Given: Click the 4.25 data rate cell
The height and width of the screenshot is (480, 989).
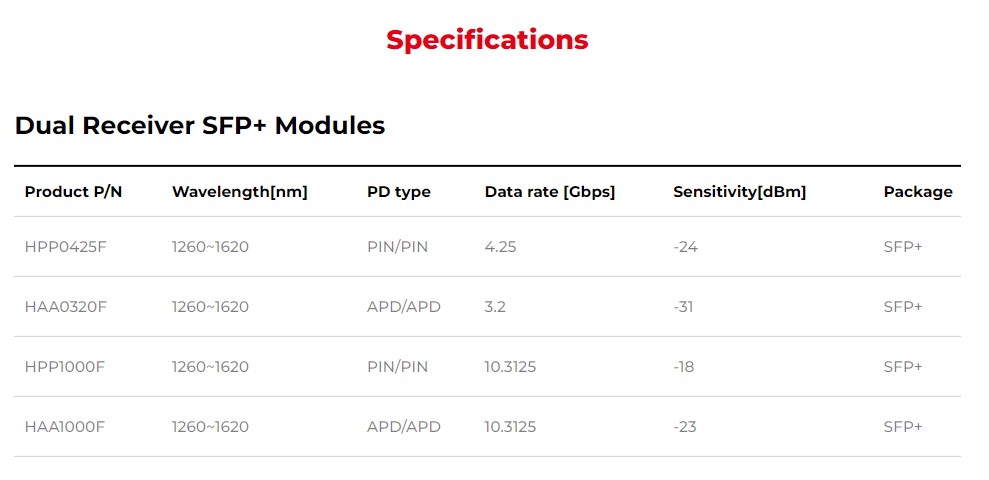Looking at the screenshot, I should pyautogui.click(x=500, y=247).
